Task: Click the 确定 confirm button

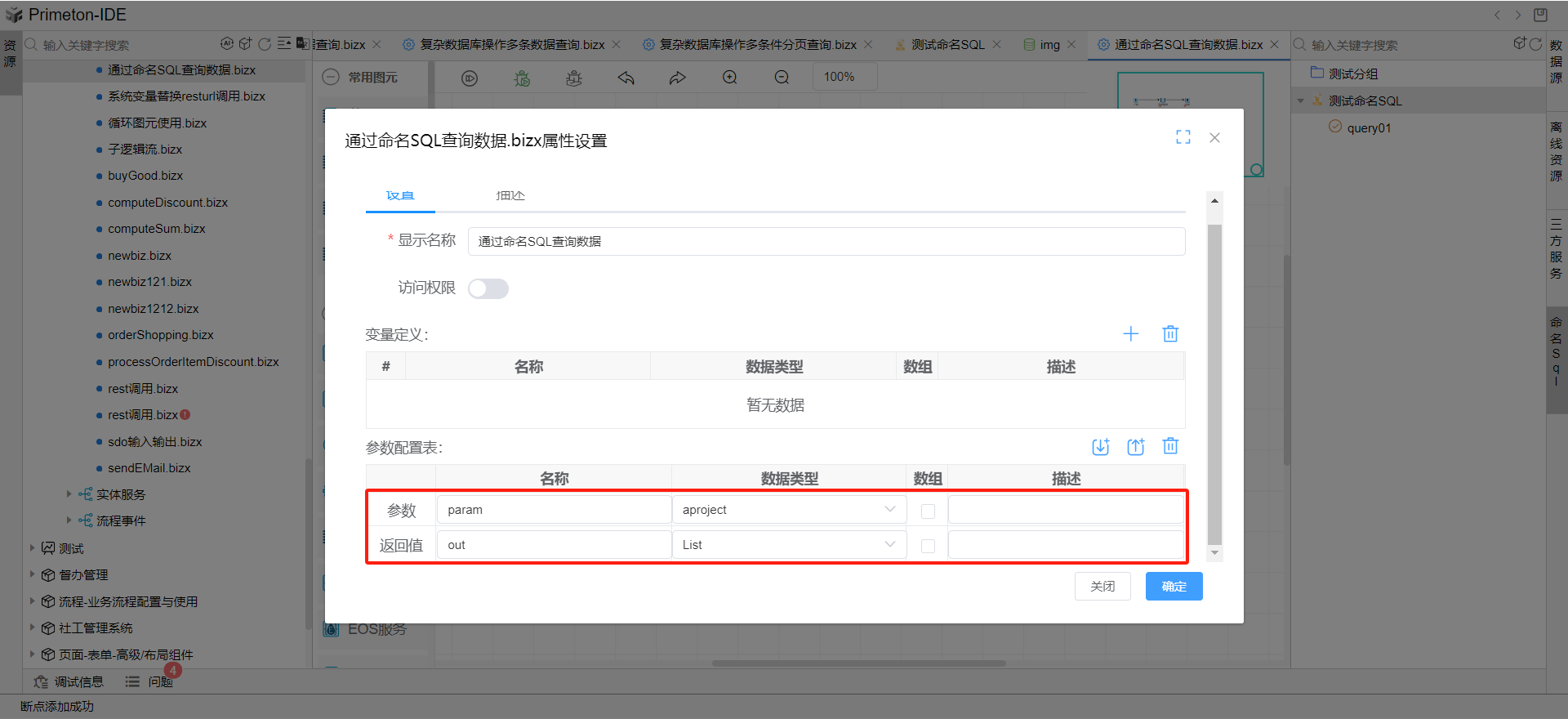Action: 1174,587
